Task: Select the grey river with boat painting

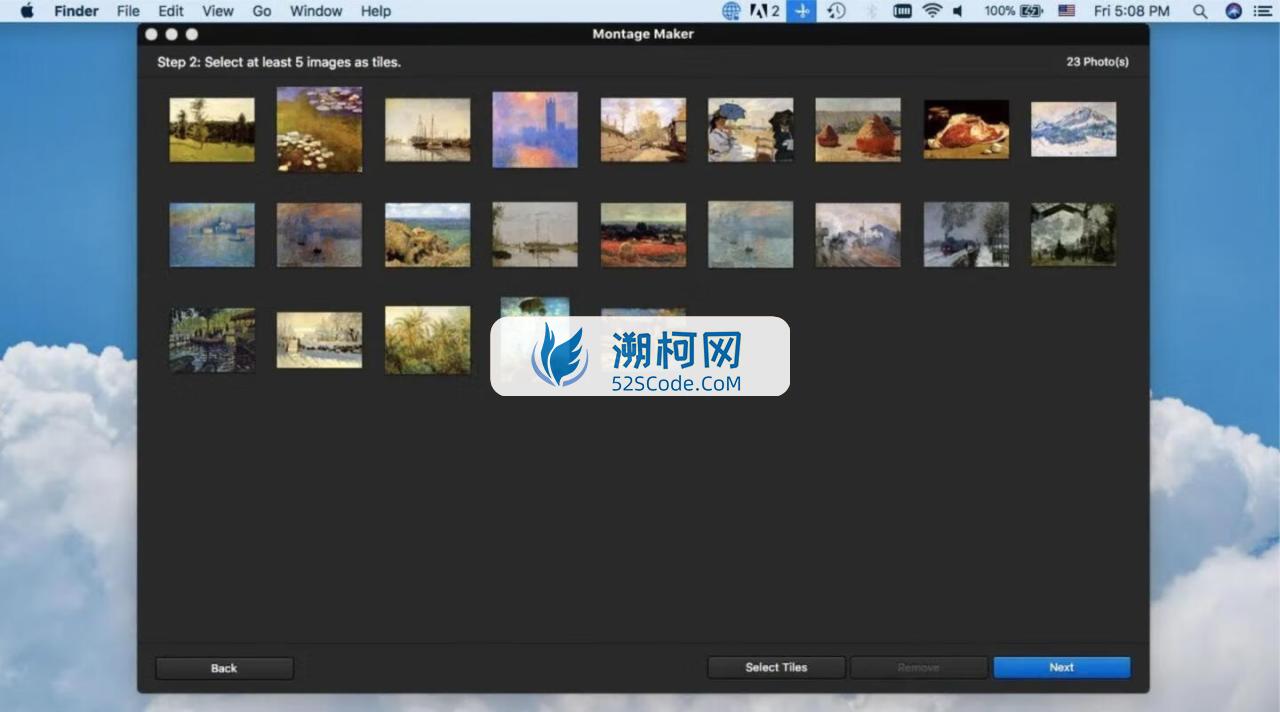Action: (535, 235)
